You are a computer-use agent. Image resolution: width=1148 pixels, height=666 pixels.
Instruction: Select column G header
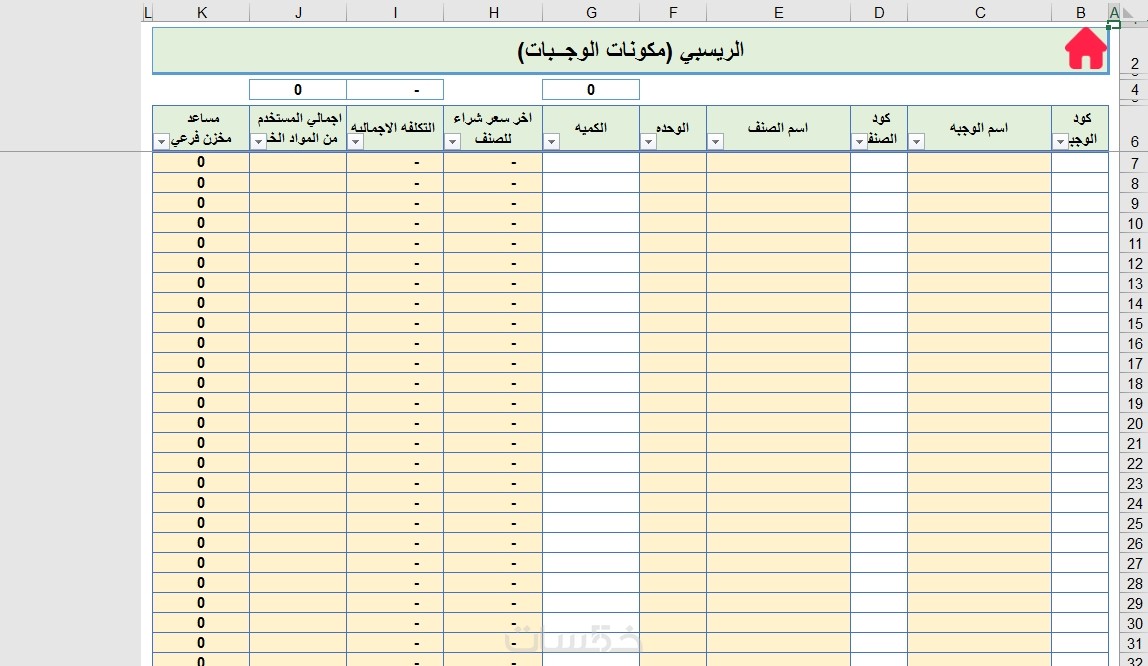pos(591,12)
